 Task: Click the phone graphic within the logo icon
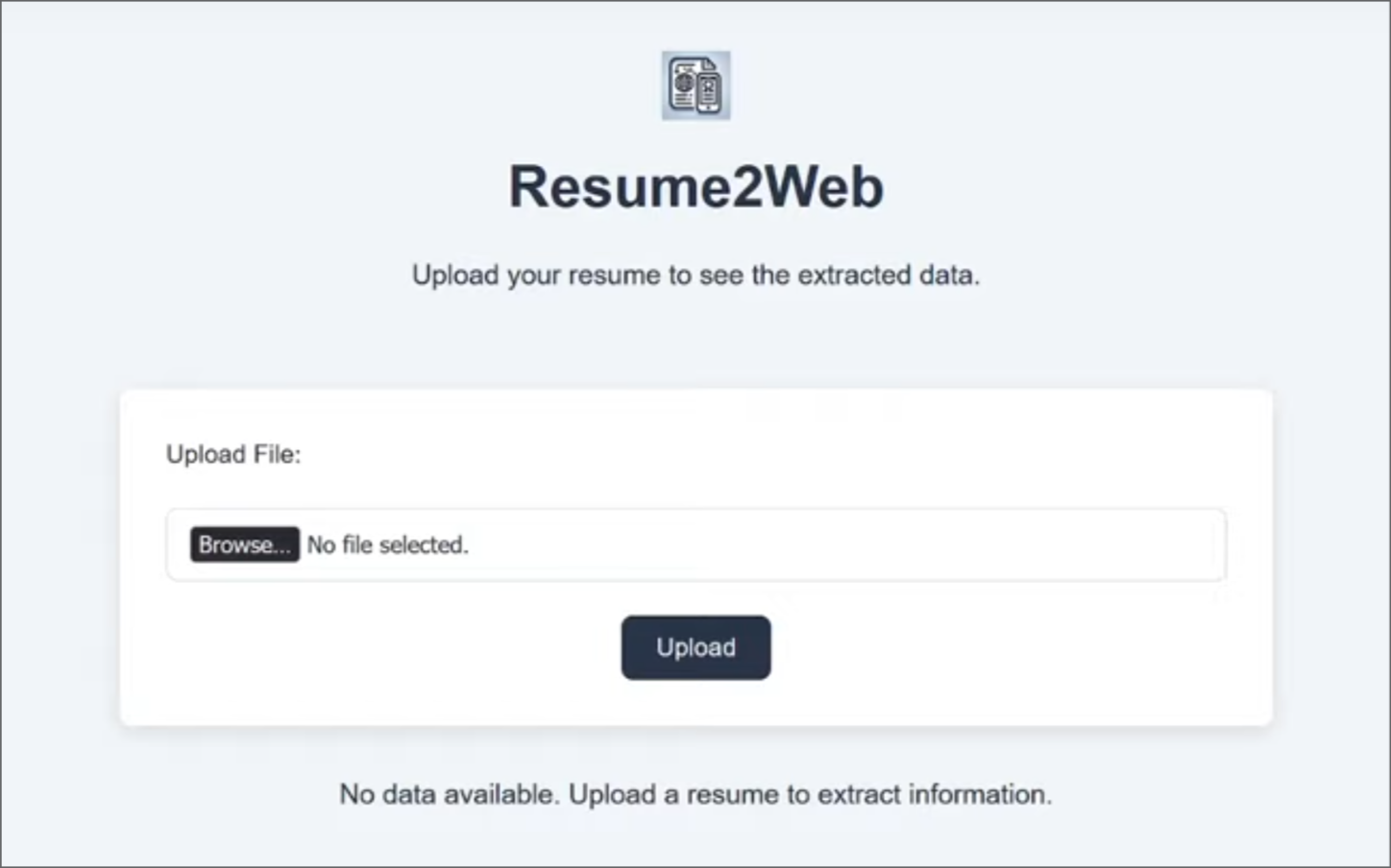pos(709,92)
